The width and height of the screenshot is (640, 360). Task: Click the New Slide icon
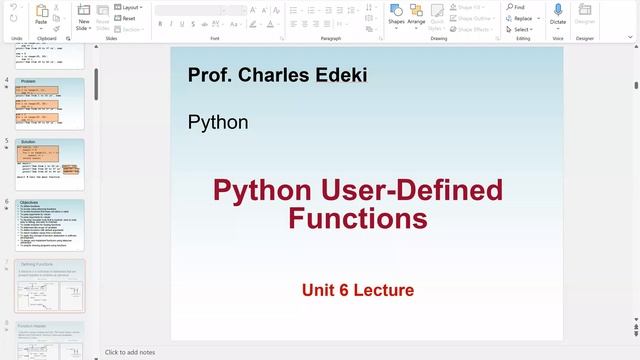(x=84, y=10)
